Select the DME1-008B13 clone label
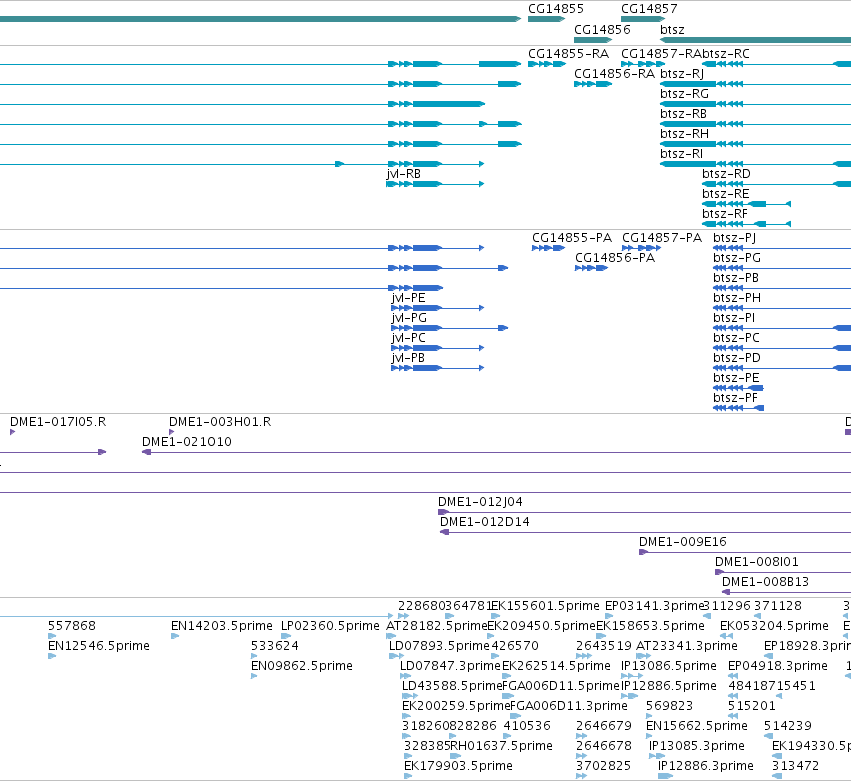The width and height of the screenshot is (851, 781). (765, 582)
